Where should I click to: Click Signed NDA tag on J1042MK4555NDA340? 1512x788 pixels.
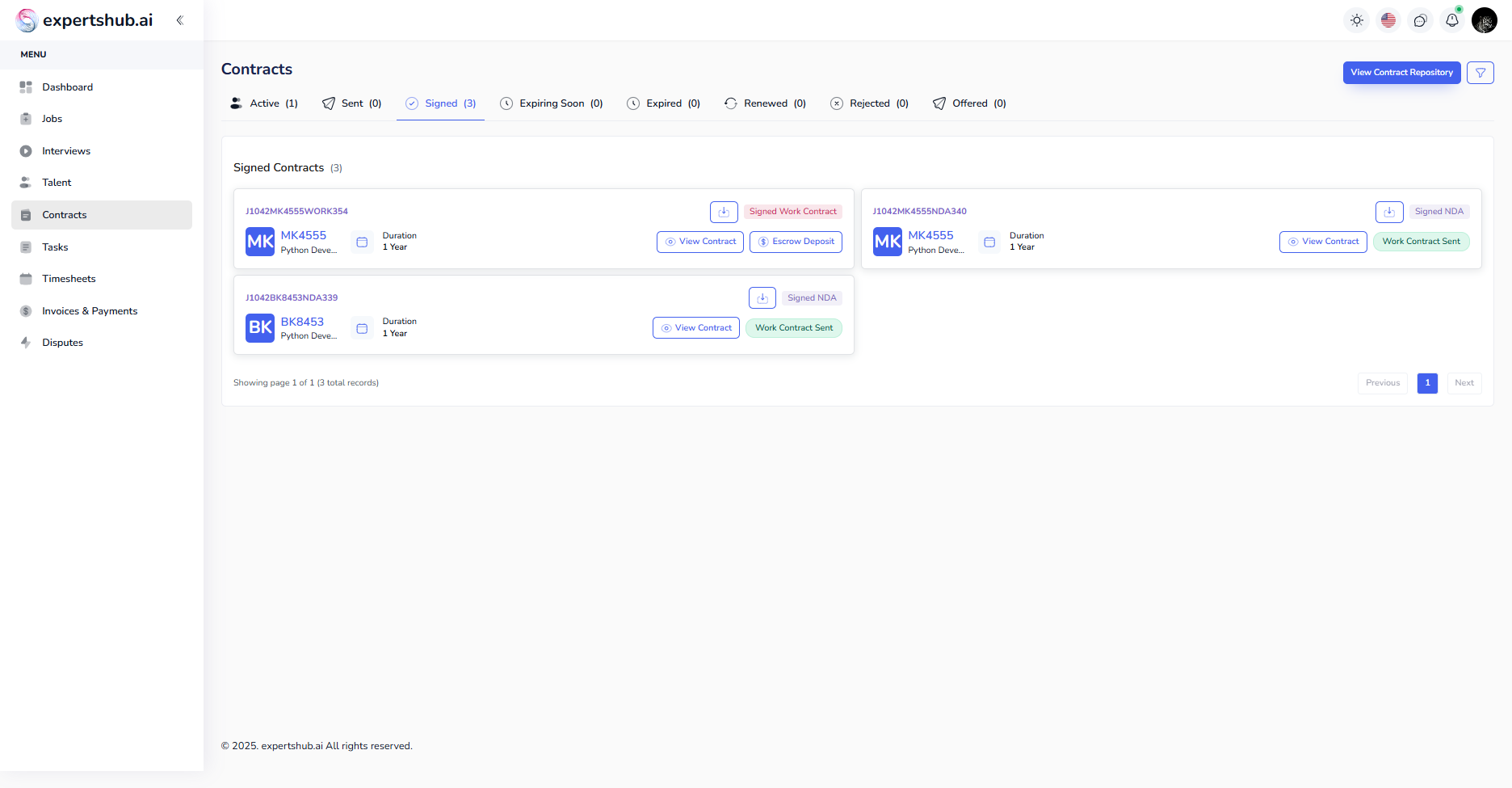1439,212
